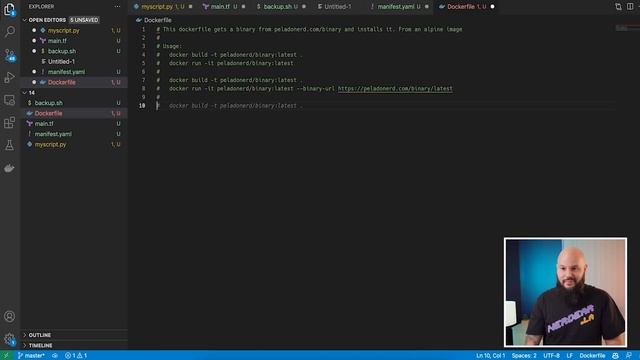Click the notifications icon in status bar
The image size is (640, 360).
629,356
